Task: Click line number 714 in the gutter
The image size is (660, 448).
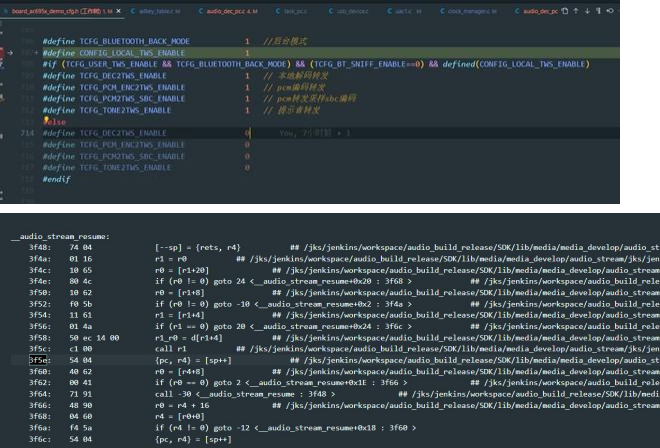Action: click(27, 133)
